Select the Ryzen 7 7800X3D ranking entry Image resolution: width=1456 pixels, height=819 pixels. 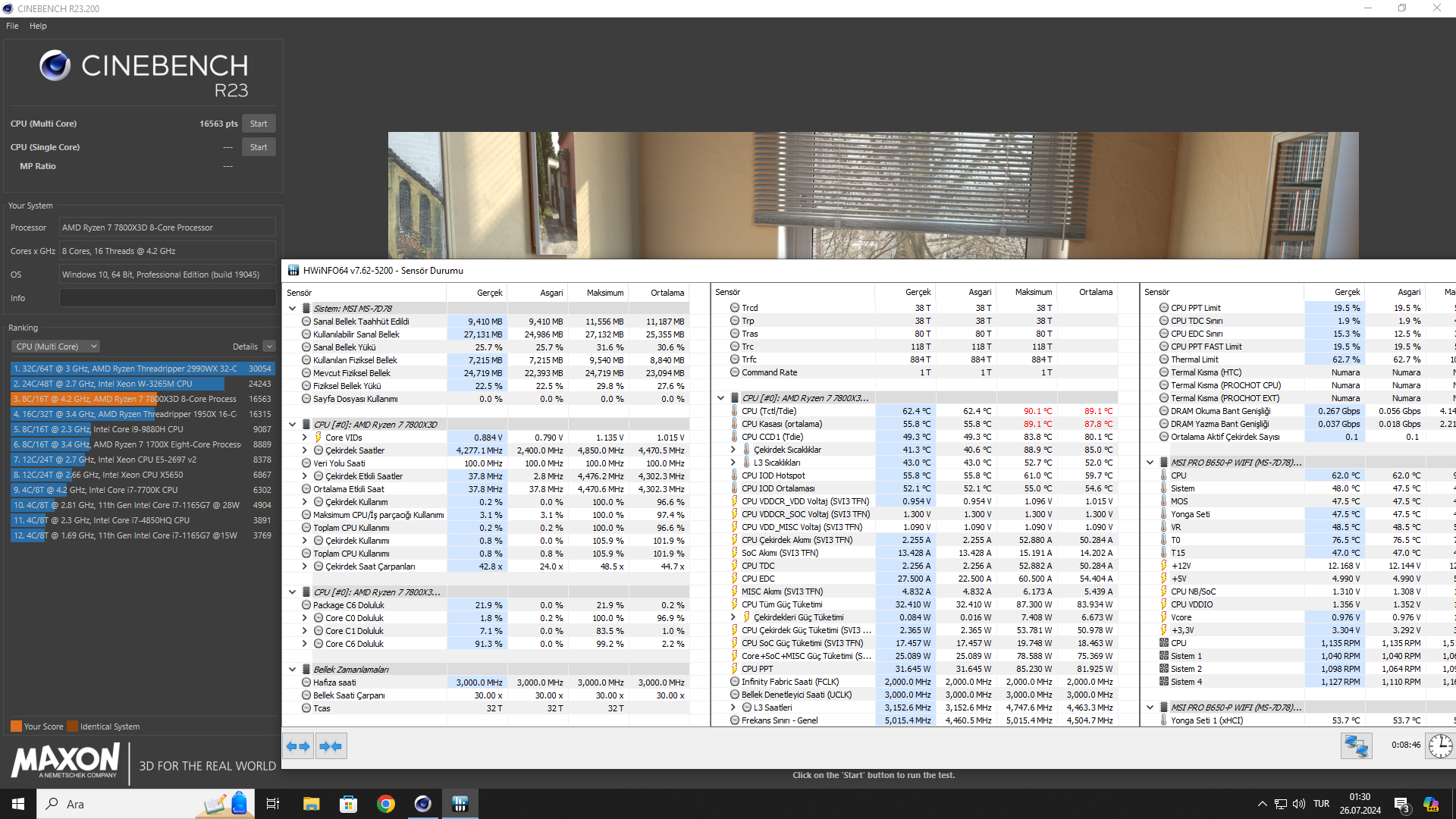[142, 399]
